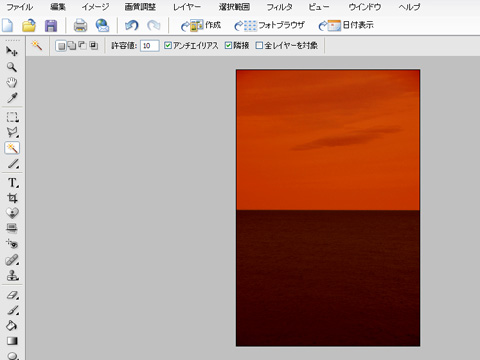
Task: Click the フォトブラウザ button
Action: pos(269,25)
